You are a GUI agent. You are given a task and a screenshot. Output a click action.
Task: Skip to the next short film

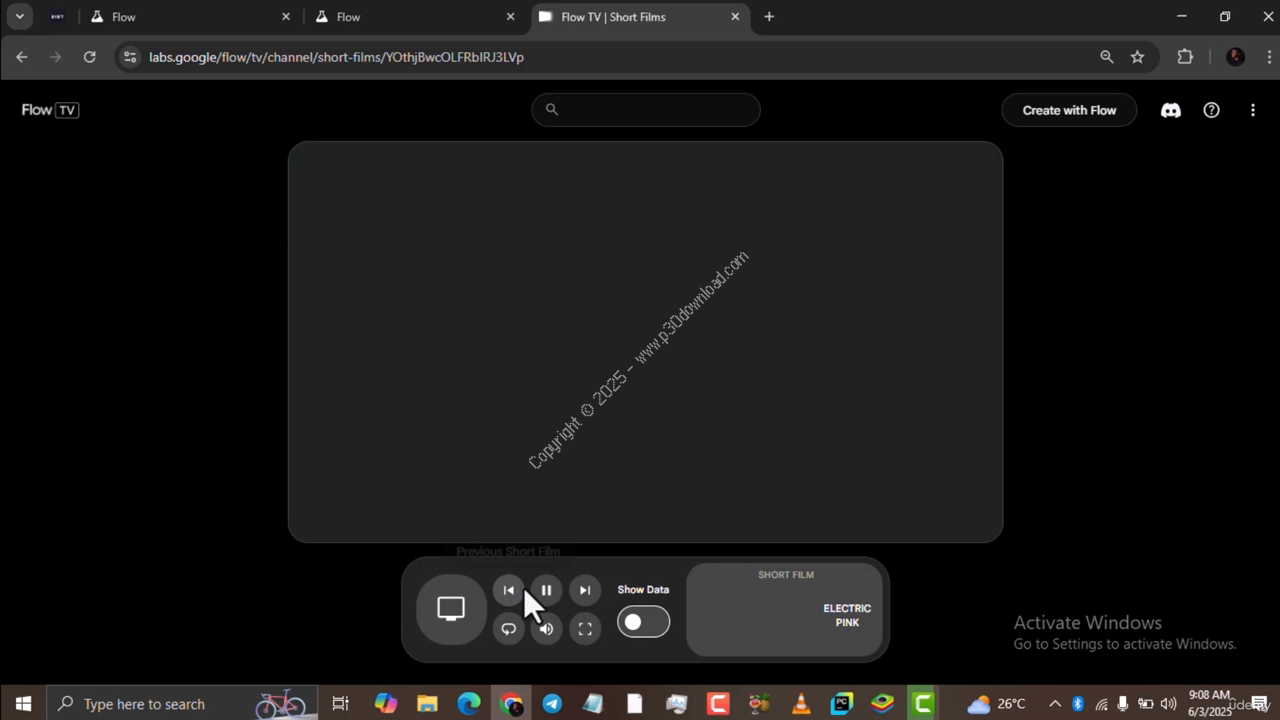coord(585,590)
